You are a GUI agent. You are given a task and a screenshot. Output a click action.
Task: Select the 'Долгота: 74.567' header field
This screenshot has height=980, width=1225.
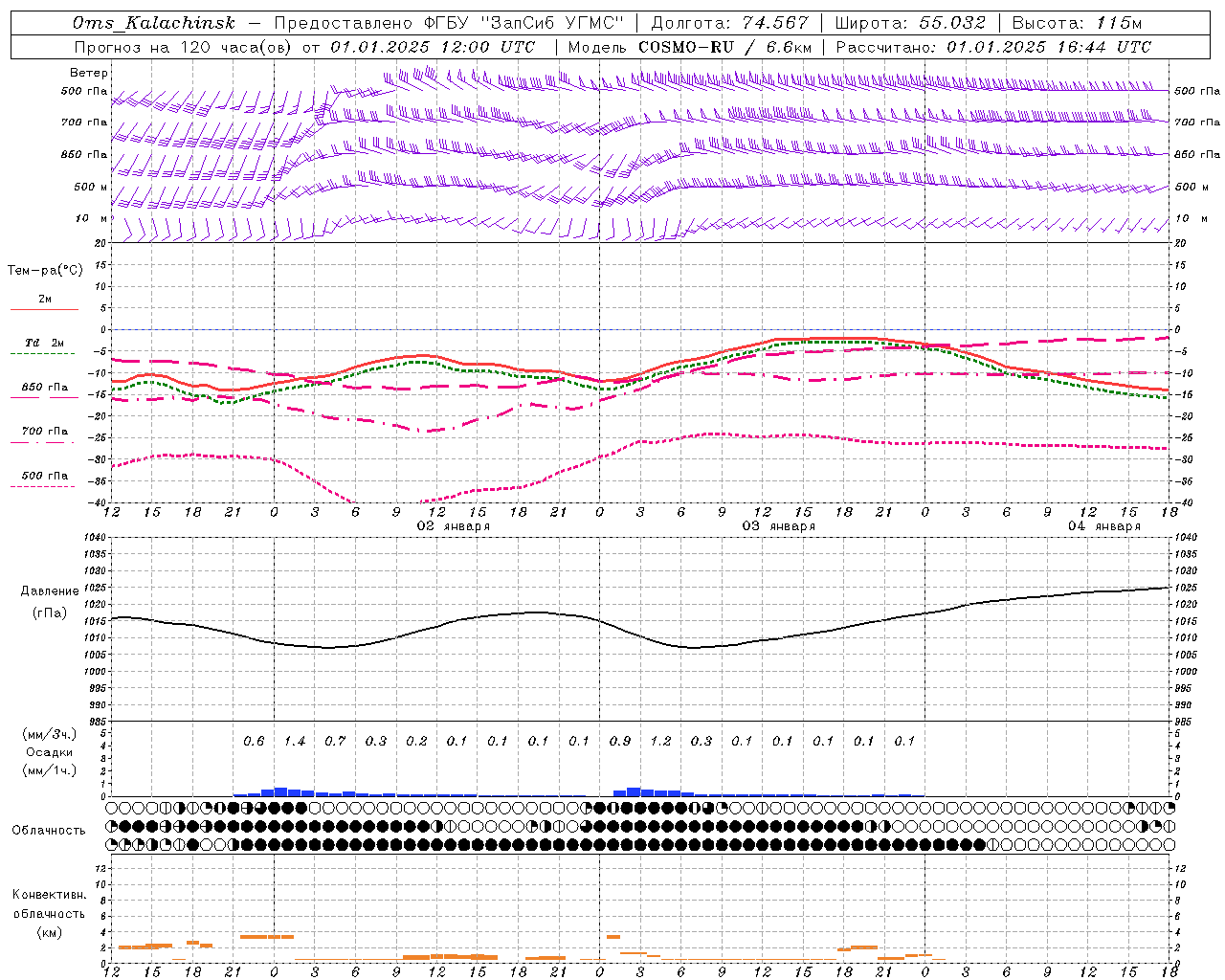(729, 23)
